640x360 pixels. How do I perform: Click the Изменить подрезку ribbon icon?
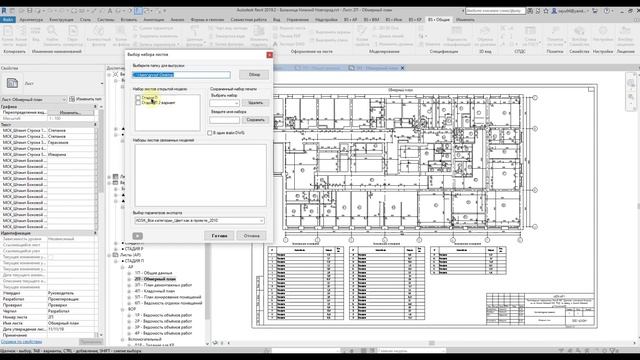(259, 36)
